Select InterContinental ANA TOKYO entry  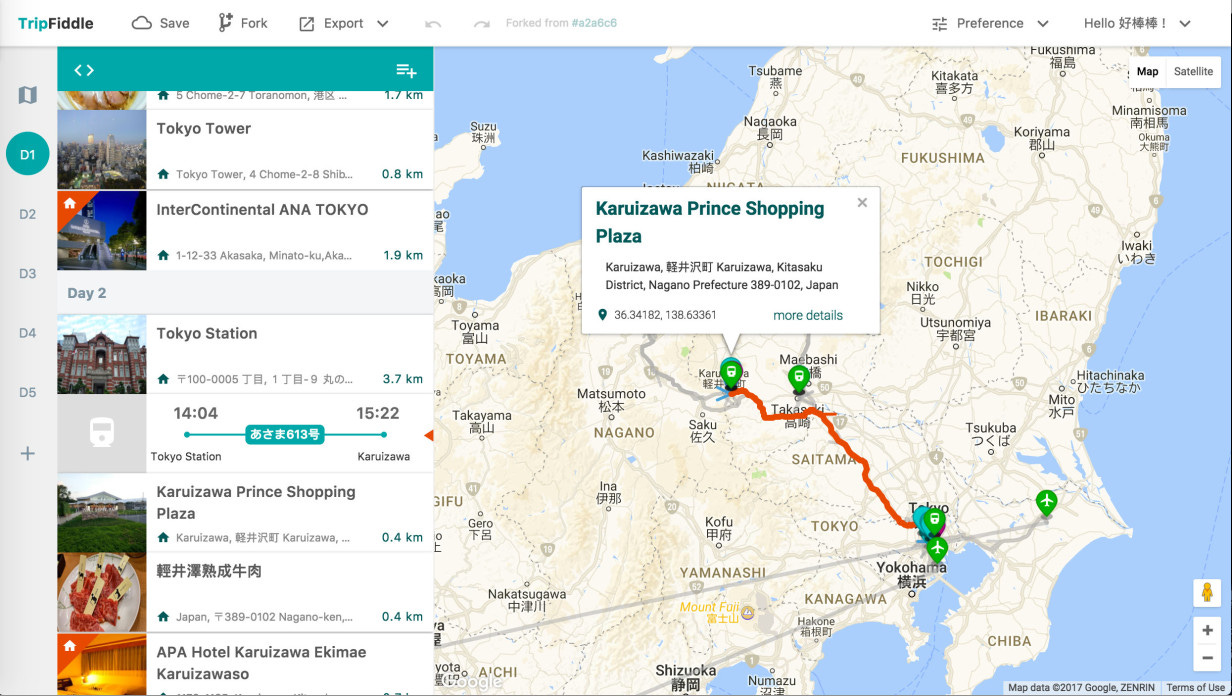pyautogui.click(x=245, y=231)
